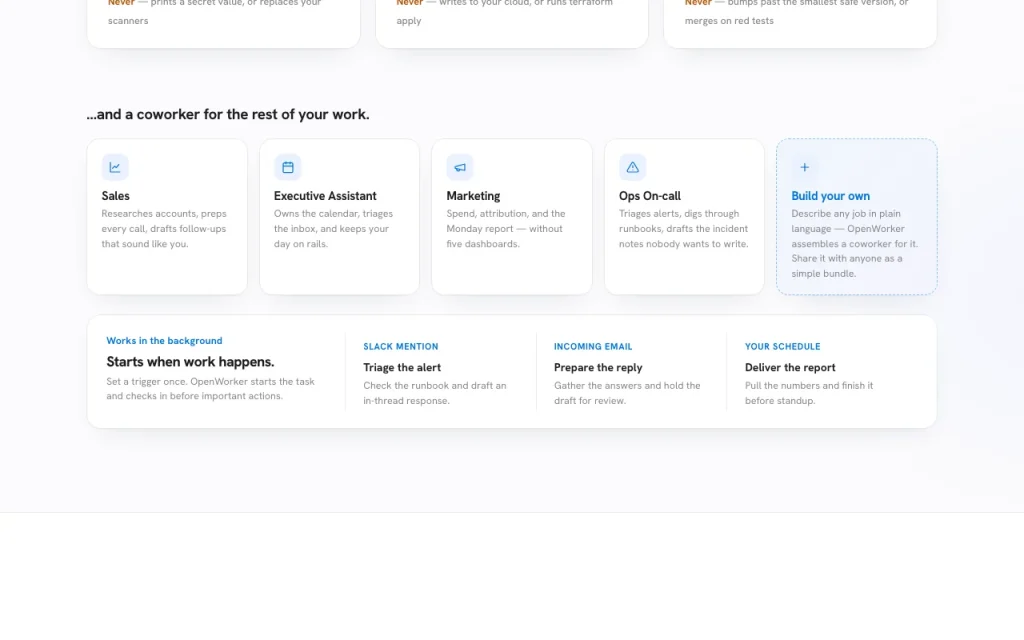Click the Works in the background label
The height and width of the screenshot is (640, 1024).
165,341
